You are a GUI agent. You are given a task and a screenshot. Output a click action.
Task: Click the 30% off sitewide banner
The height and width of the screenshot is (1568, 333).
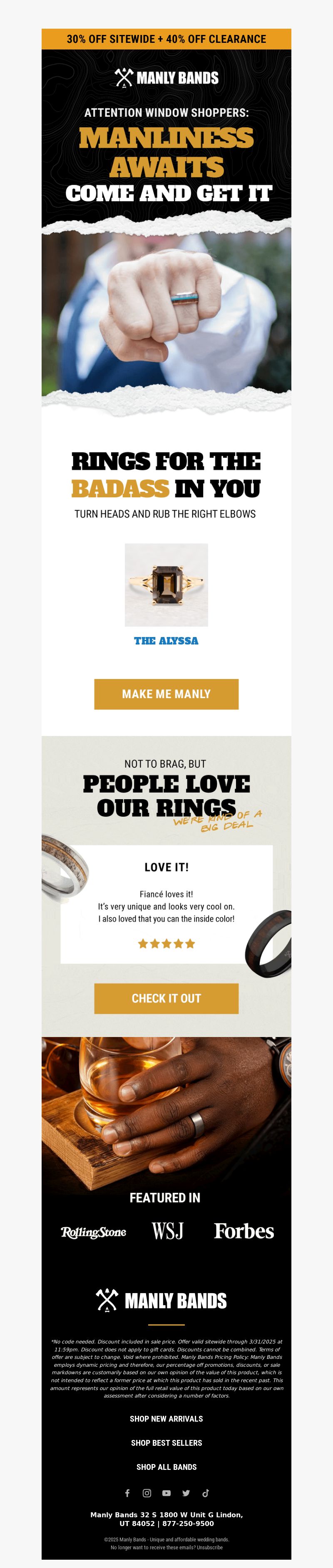[x=166, y=39]
